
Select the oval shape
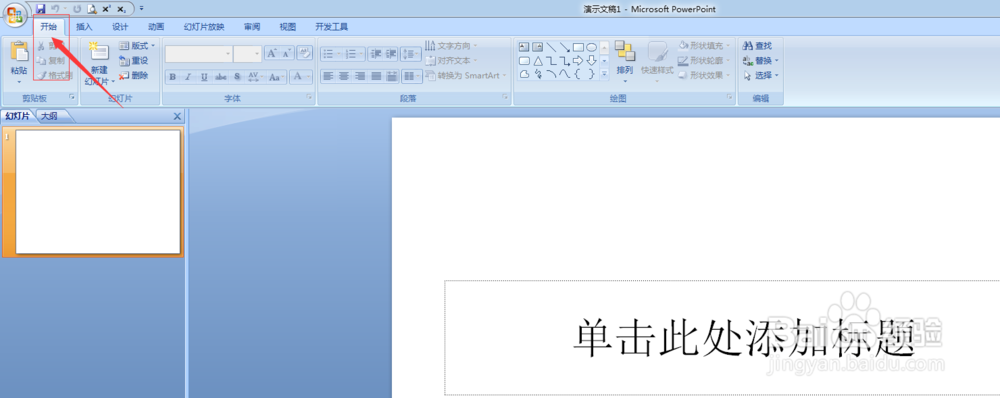(x=592, y=47)
